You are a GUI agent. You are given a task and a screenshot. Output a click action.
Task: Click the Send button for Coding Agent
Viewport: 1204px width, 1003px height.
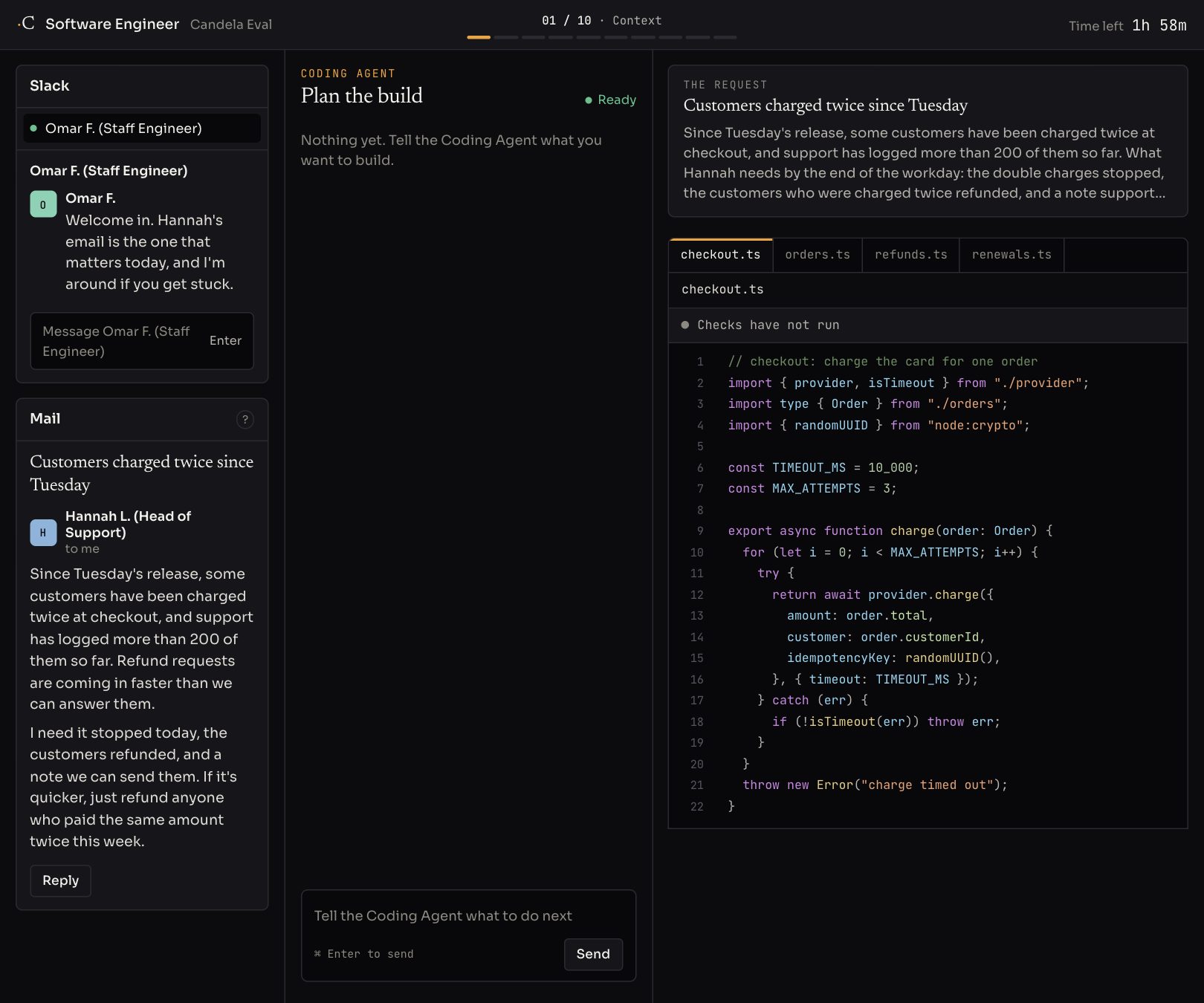coord(593,954)
